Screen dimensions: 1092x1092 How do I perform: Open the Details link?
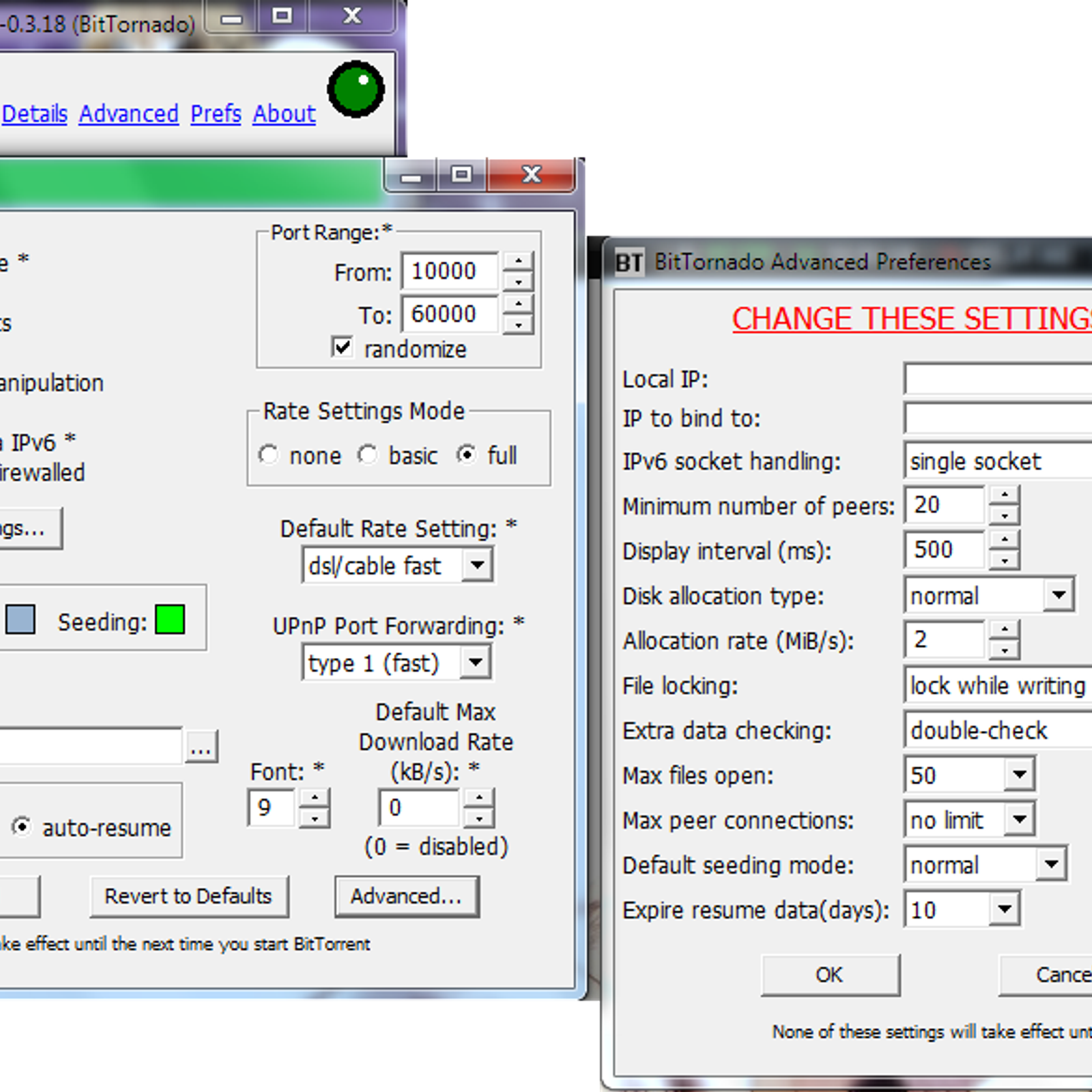[x=35, y=114]
